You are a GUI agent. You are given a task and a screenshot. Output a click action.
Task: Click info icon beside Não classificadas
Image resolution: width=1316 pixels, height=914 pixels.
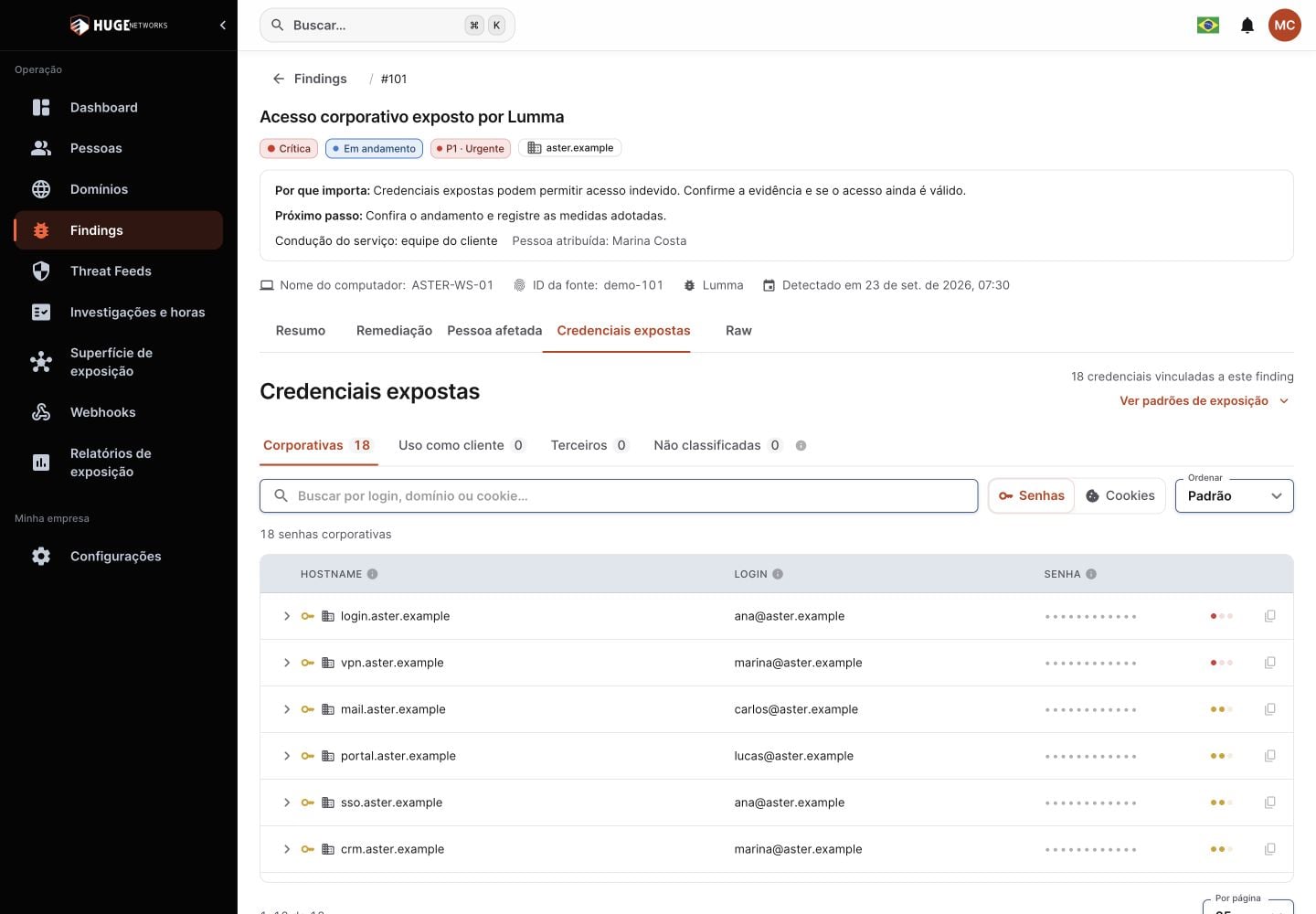pyautogui.click(x=801, y=446)
